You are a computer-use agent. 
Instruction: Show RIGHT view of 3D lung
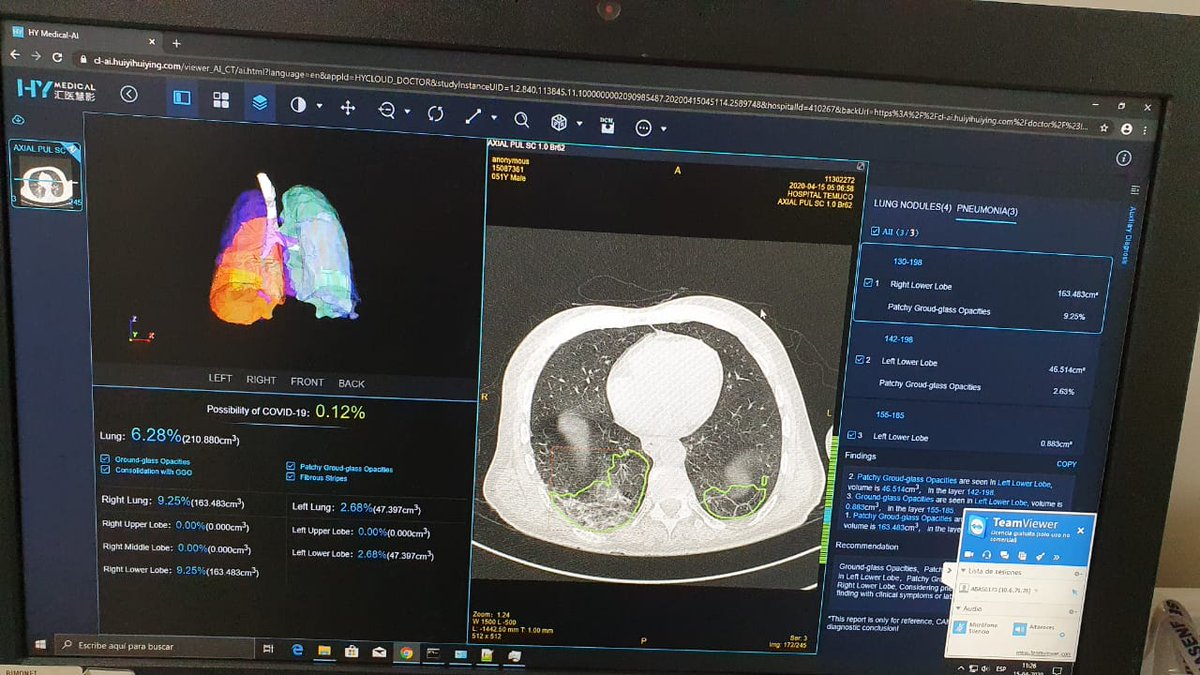pos(261,380)
